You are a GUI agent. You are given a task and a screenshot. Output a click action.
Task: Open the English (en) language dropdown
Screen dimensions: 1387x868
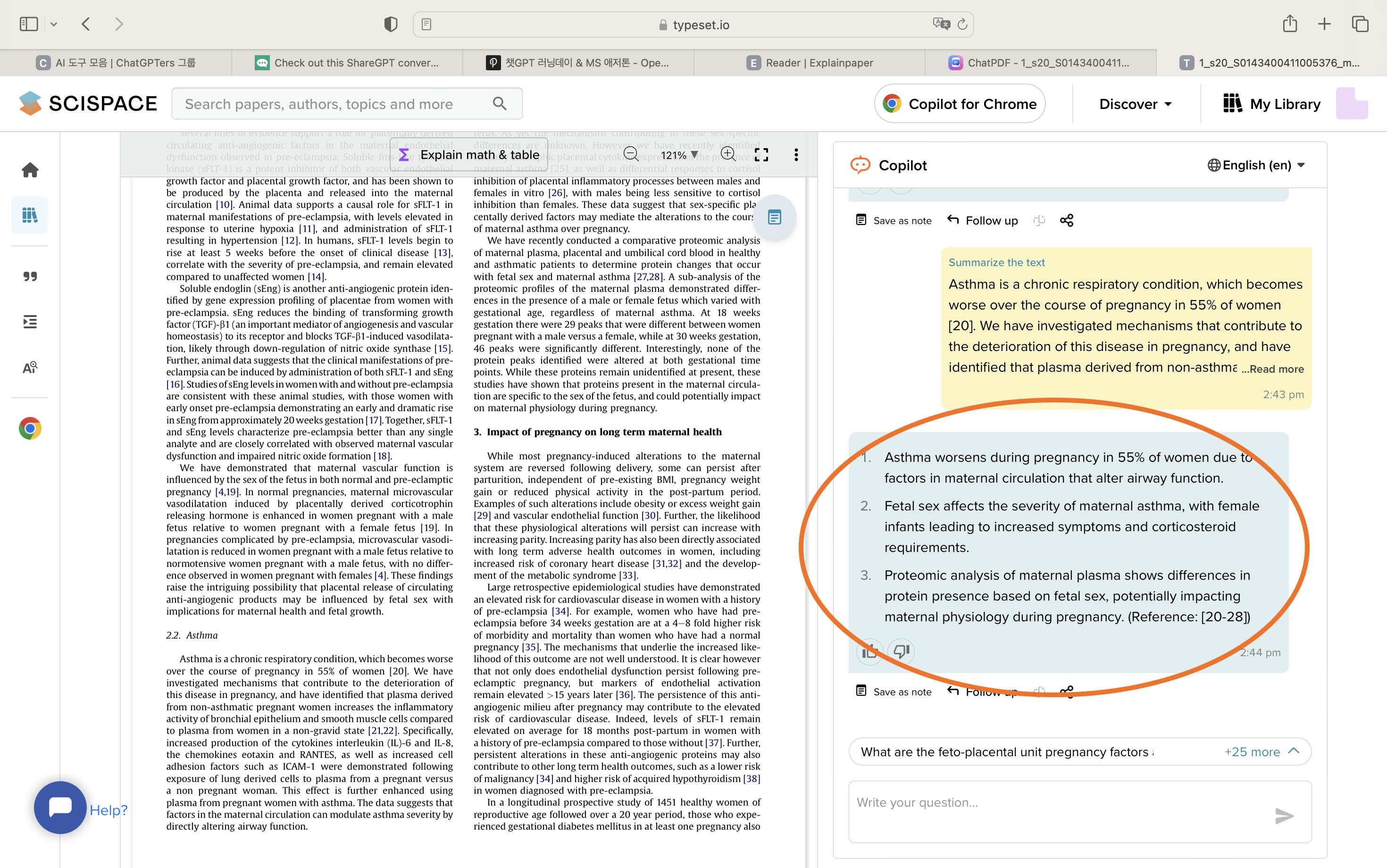click(x=1256, y=165)
